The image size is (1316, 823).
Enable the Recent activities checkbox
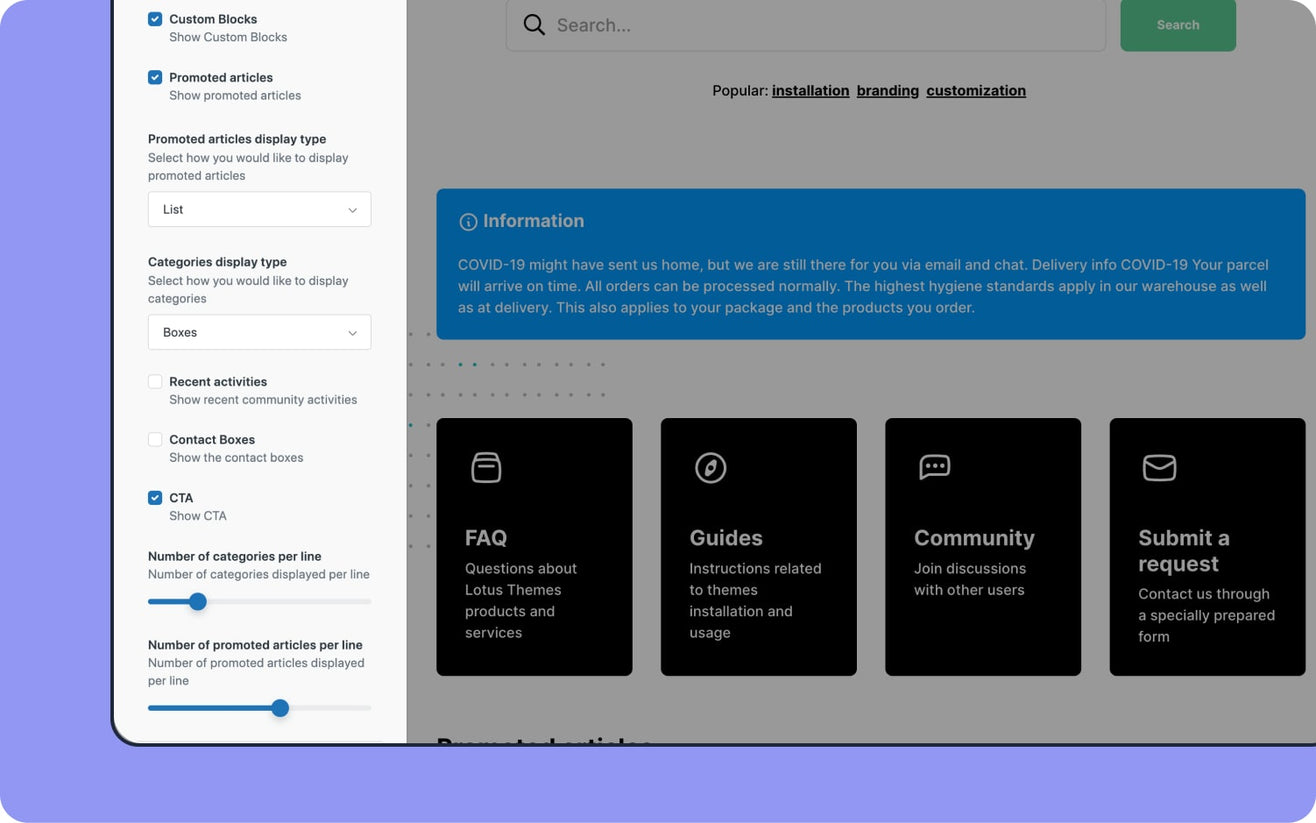[x=155, y=381]
